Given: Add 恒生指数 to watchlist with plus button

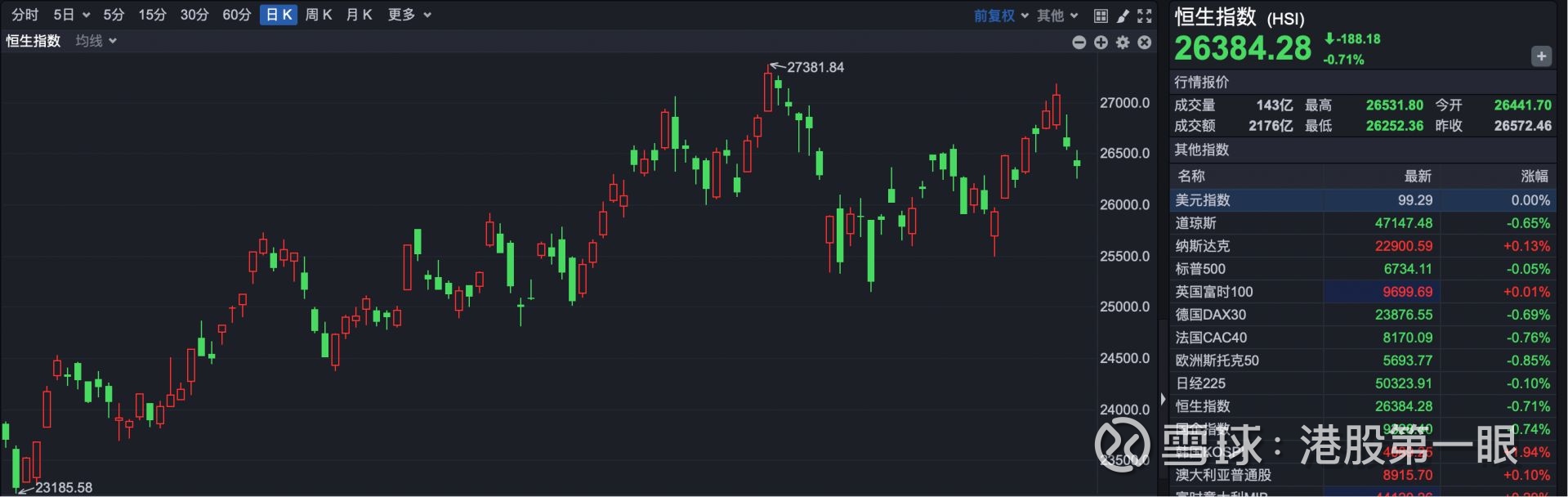Looking at the screenshot, I should (1541, 56).
